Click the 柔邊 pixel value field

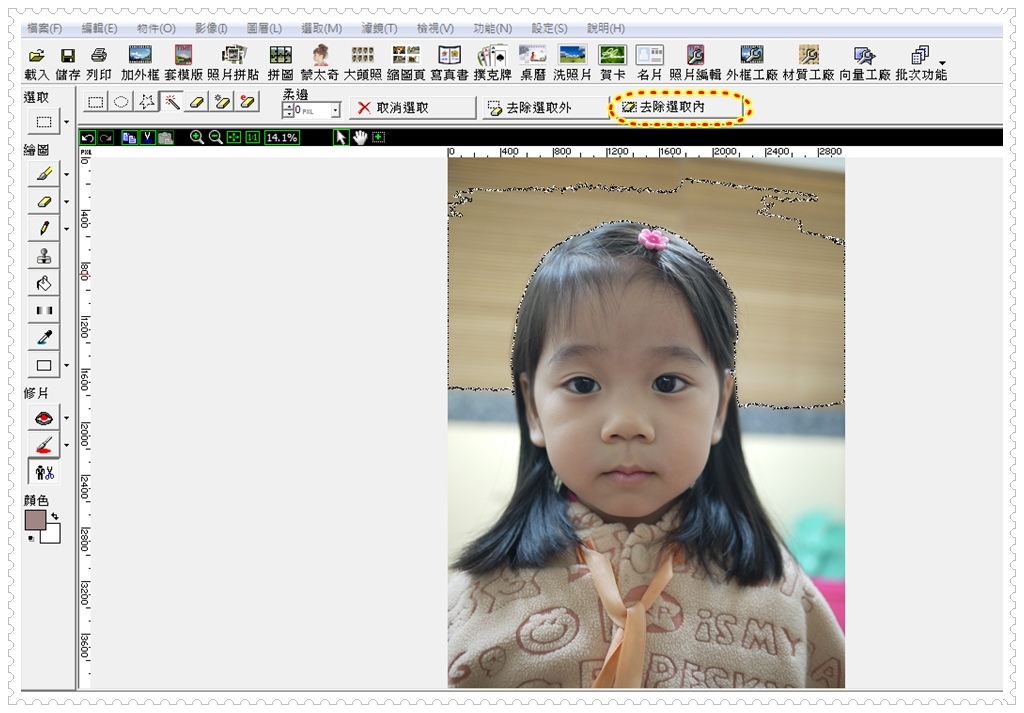(x=312, y=110)
